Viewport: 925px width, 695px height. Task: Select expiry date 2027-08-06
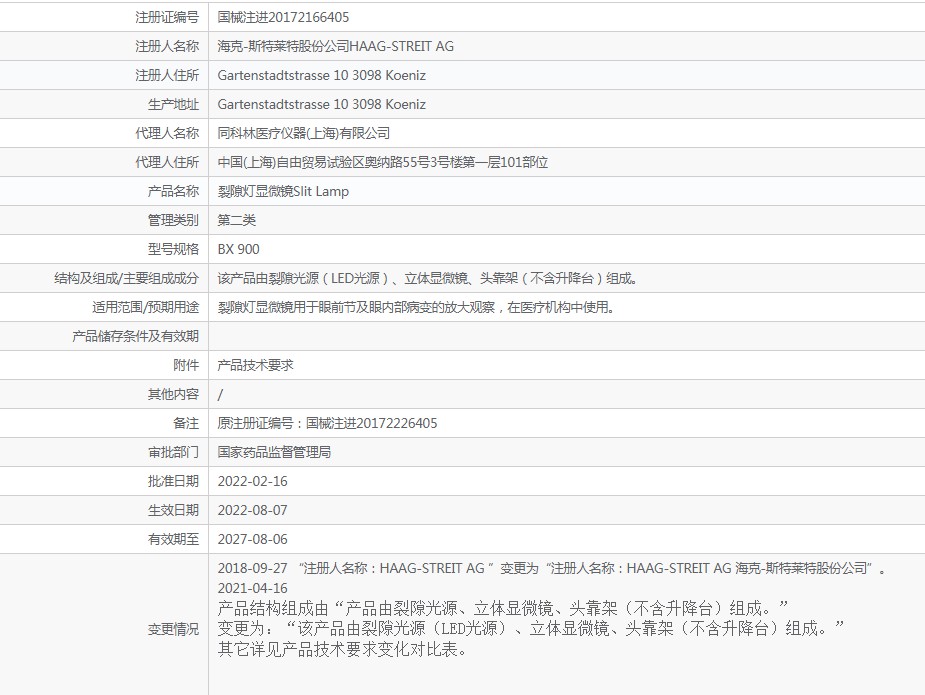[252, 539]
